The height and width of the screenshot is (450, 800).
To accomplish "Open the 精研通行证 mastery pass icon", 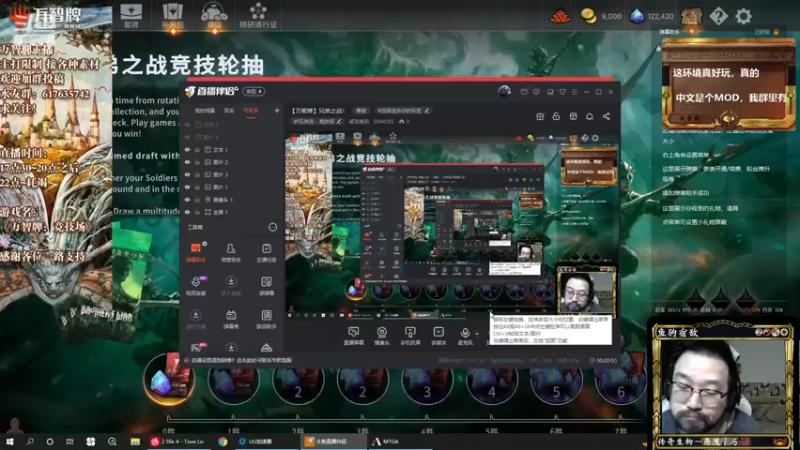I will click(258, 15).
